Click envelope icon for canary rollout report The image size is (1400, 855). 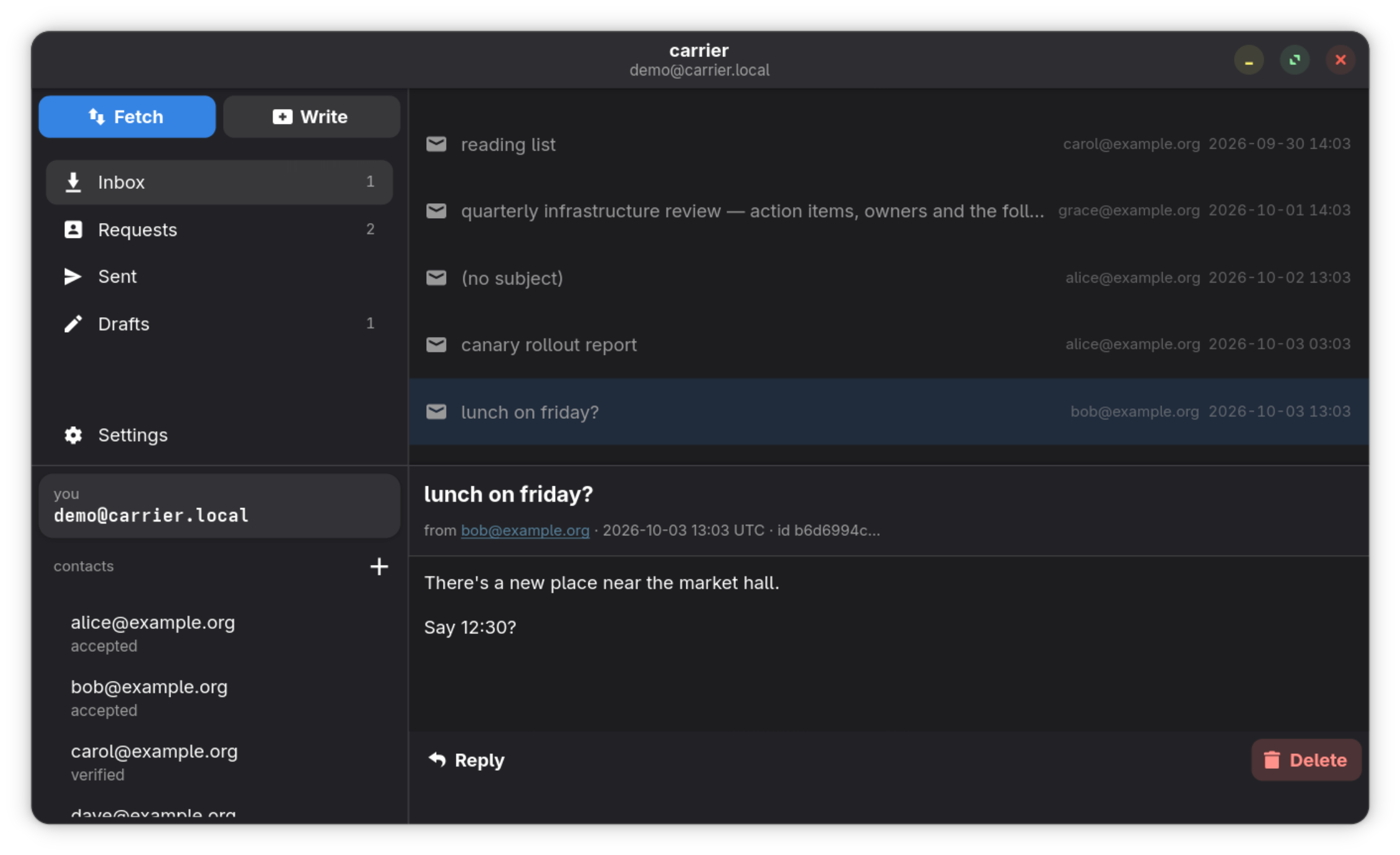point(436,344)
